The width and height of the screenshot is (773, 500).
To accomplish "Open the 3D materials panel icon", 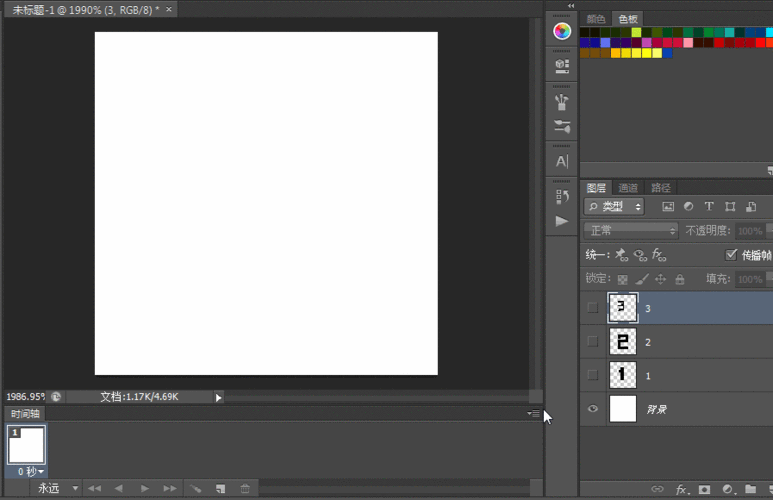I will tap(562, 66).
